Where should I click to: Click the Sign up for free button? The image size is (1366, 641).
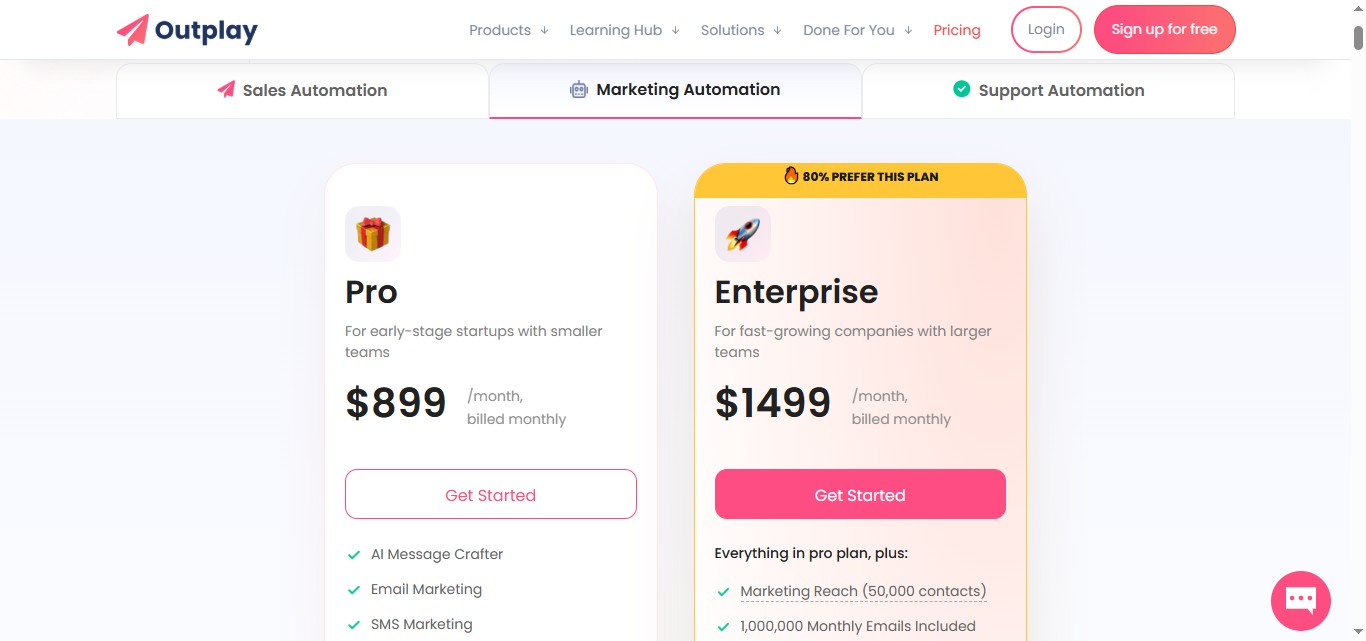(1164, 29)
